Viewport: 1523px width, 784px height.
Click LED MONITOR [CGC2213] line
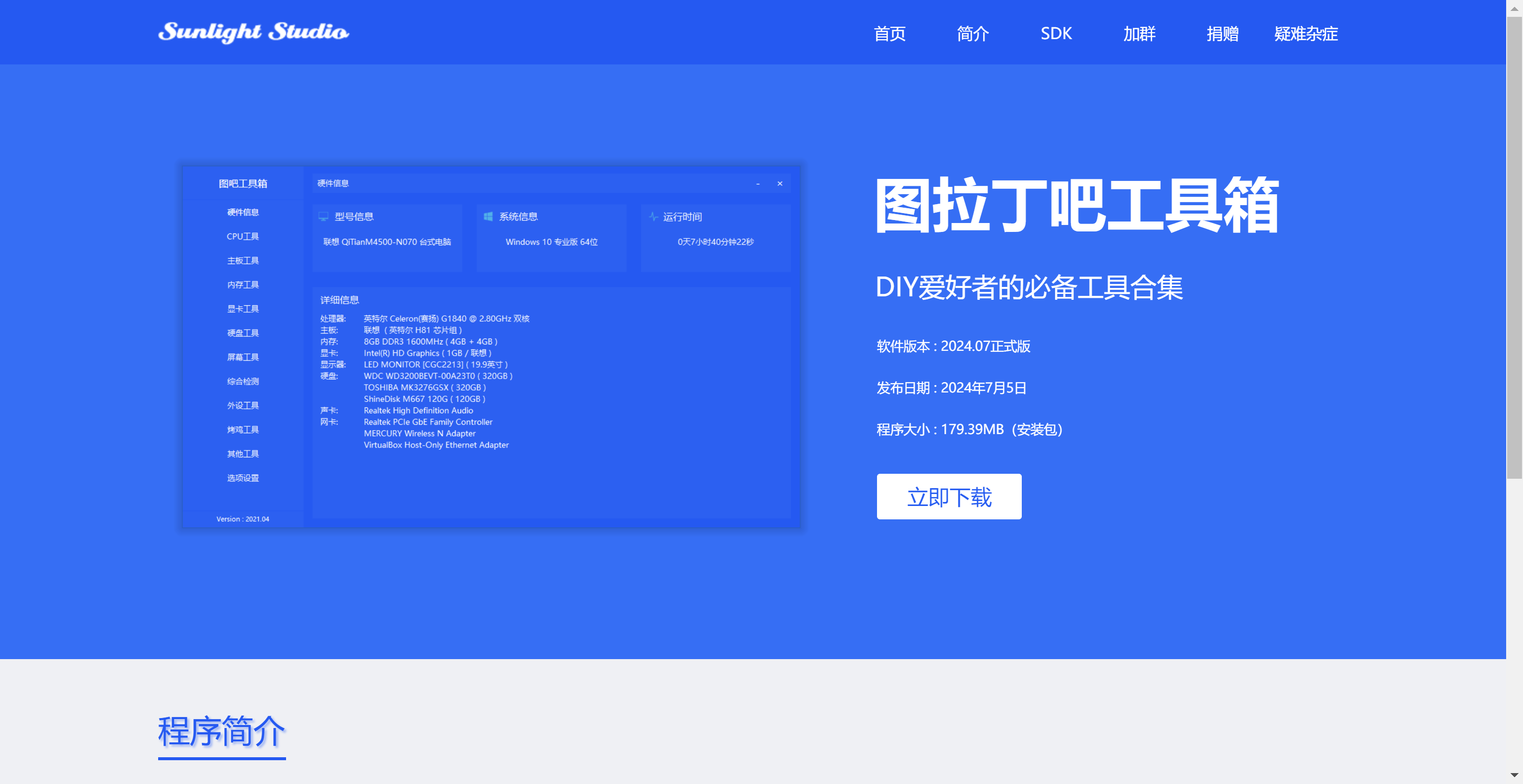click(x=436, y=365)
